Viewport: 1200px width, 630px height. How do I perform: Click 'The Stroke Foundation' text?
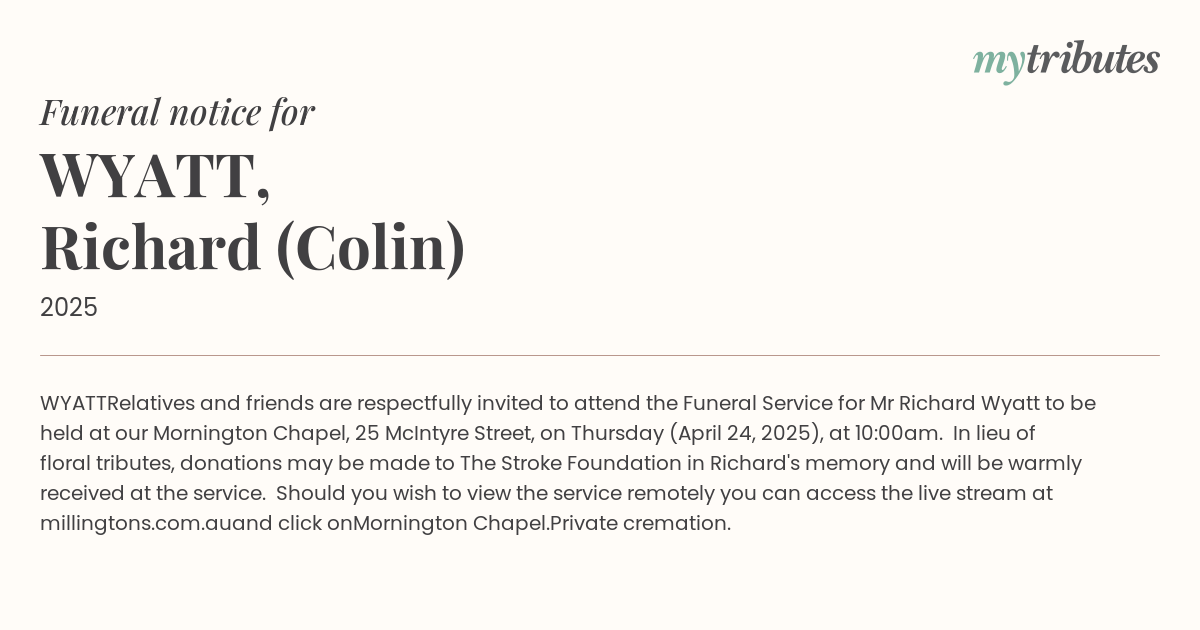tap(582, 463)
